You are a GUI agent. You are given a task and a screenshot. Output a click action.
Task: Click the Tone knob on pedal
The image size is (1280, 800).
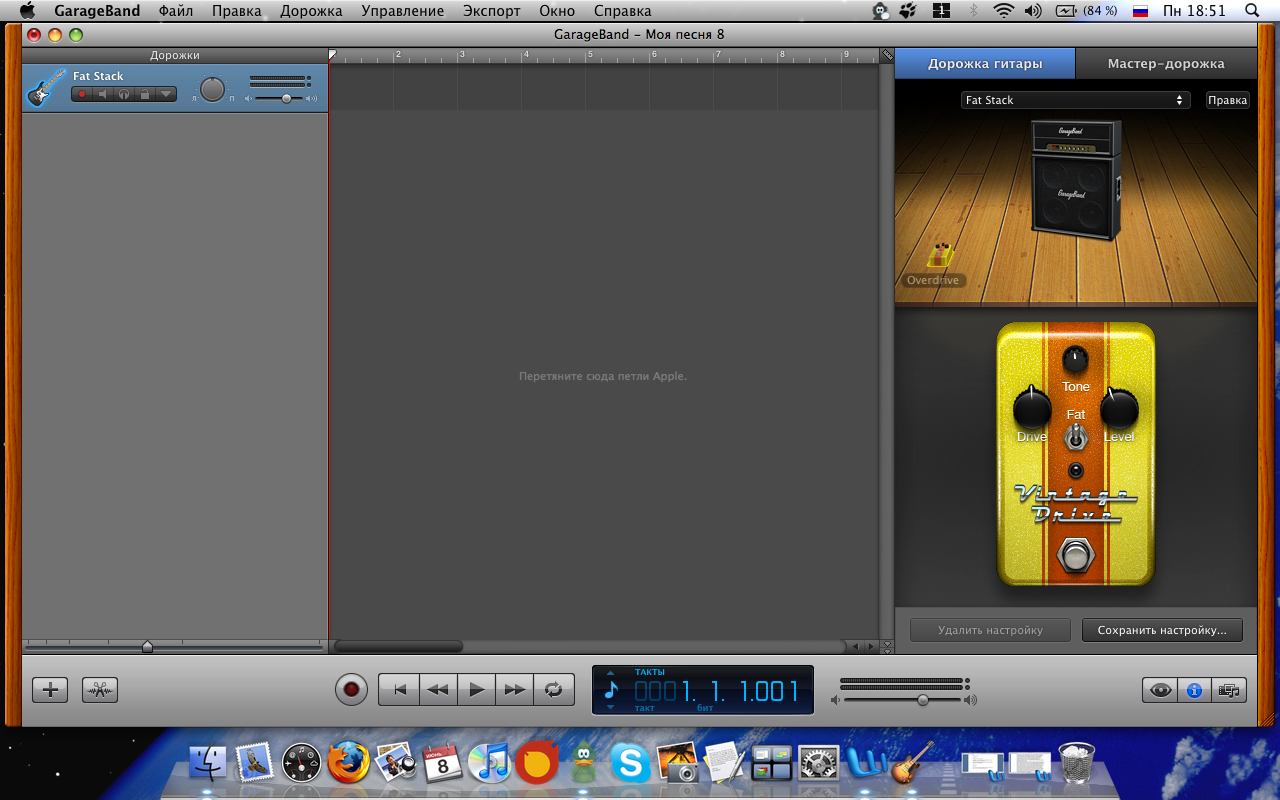pyautogui.click(x=1075, y=359)
